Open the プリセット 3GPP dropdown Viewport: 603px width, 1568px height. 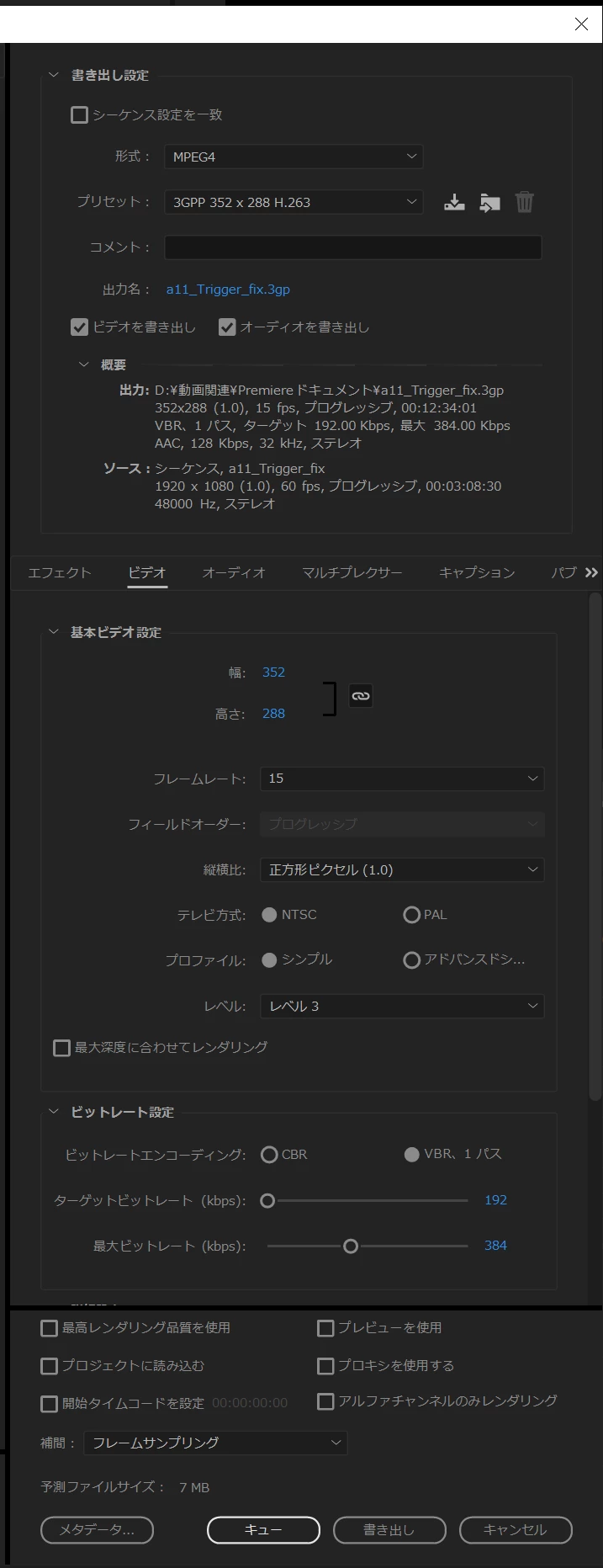(294, 202)
